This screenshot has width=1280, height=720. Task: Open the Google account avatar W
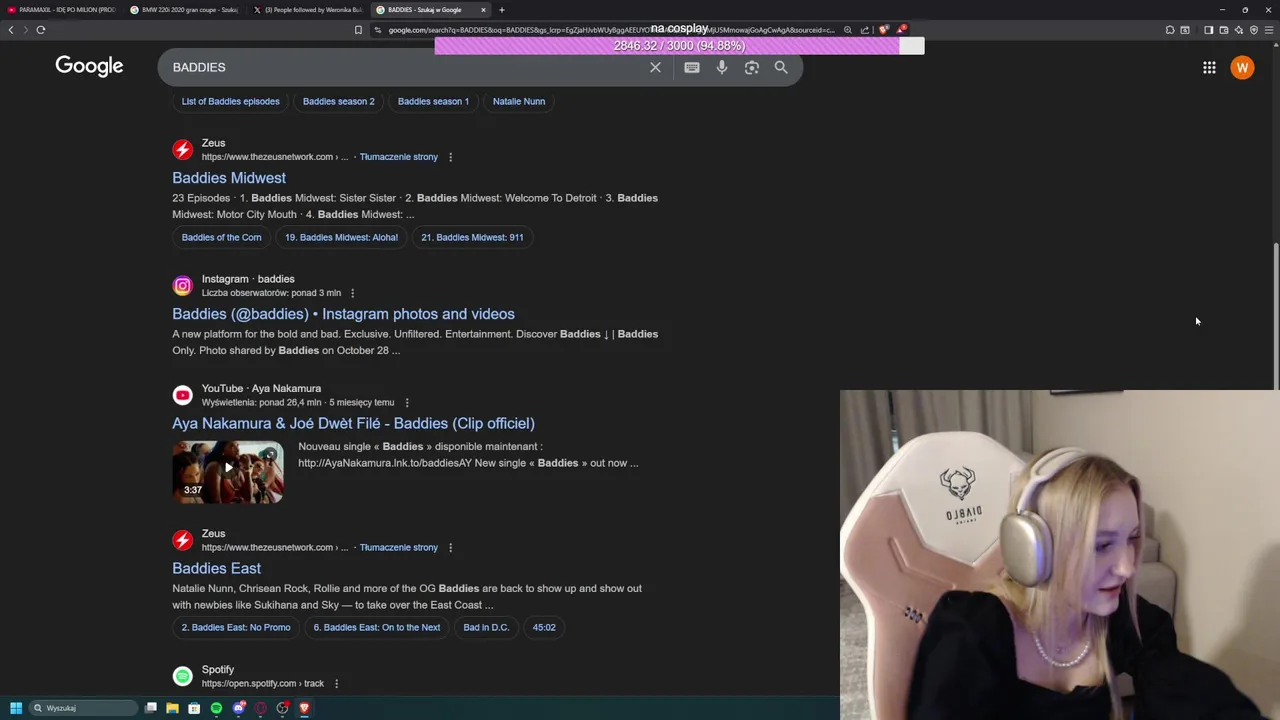pyautogui.click(x=1242, y=67)
